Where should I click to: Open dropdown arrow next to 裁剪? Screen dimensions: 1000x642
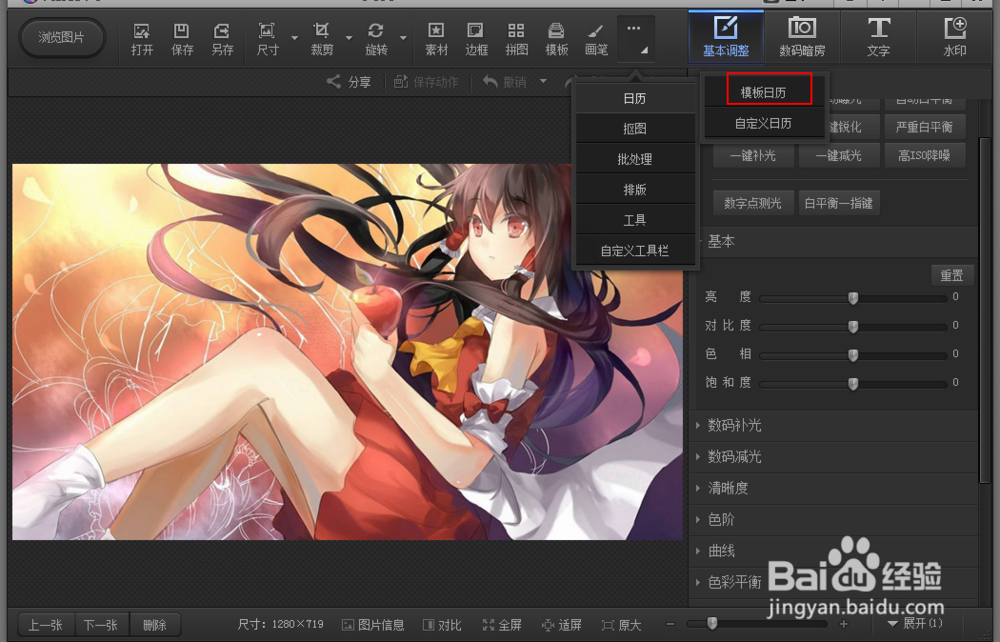[348, 38]
